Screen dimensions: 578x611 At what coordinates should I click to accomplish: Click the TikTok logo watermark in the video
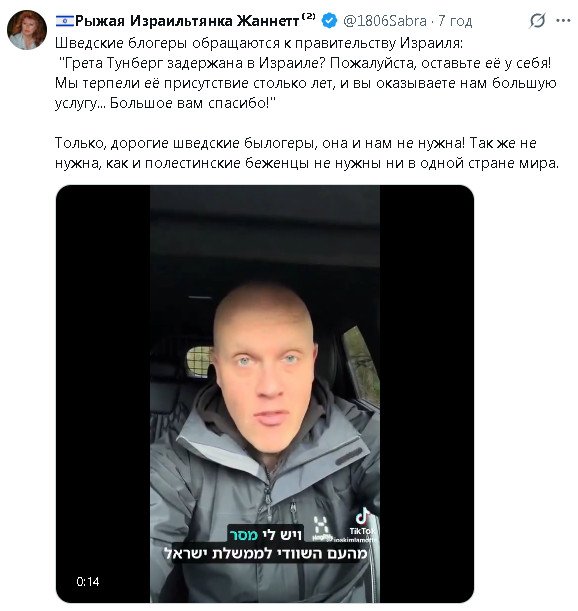362,522
